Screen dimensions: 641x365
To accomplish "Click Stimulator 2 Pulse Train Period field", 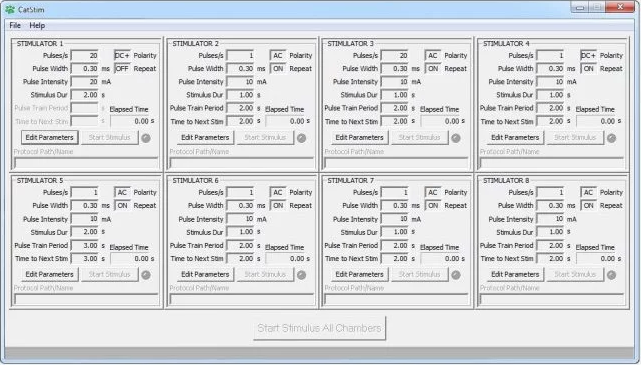I will pyautogui.click(x=240, y=108).
